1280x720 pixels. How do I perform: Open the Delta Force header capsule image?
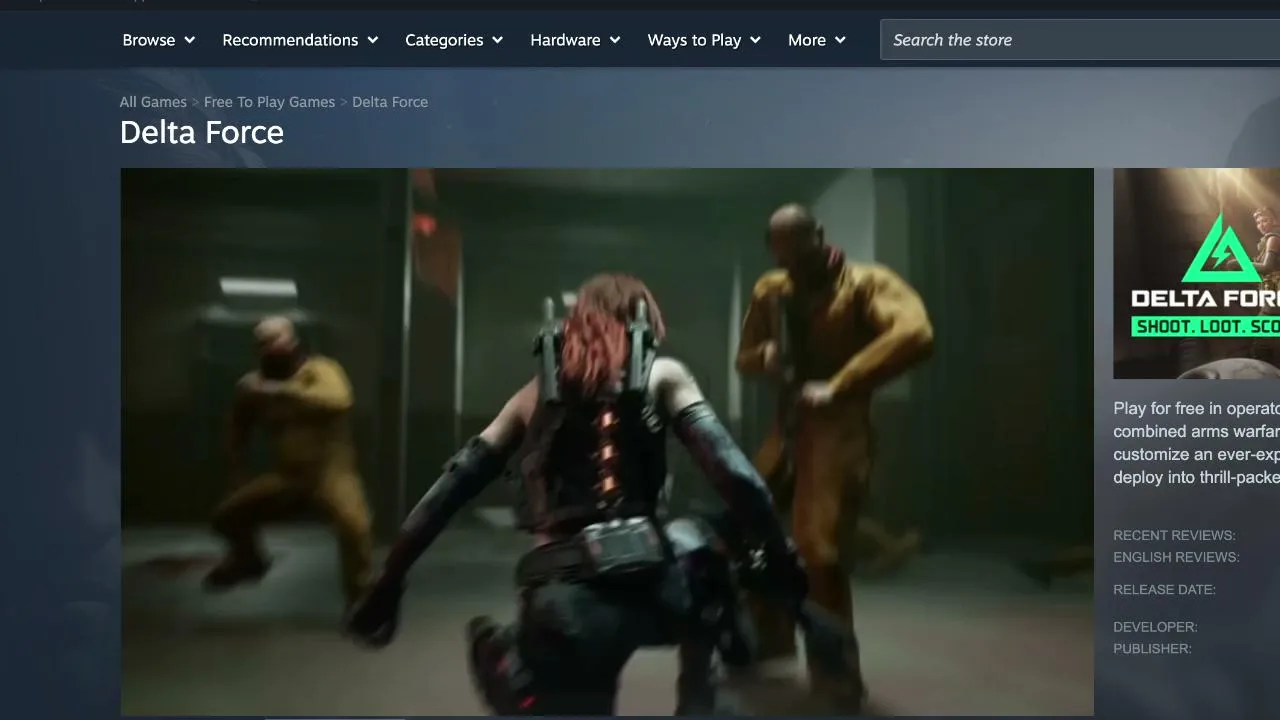coord(1196,273)
